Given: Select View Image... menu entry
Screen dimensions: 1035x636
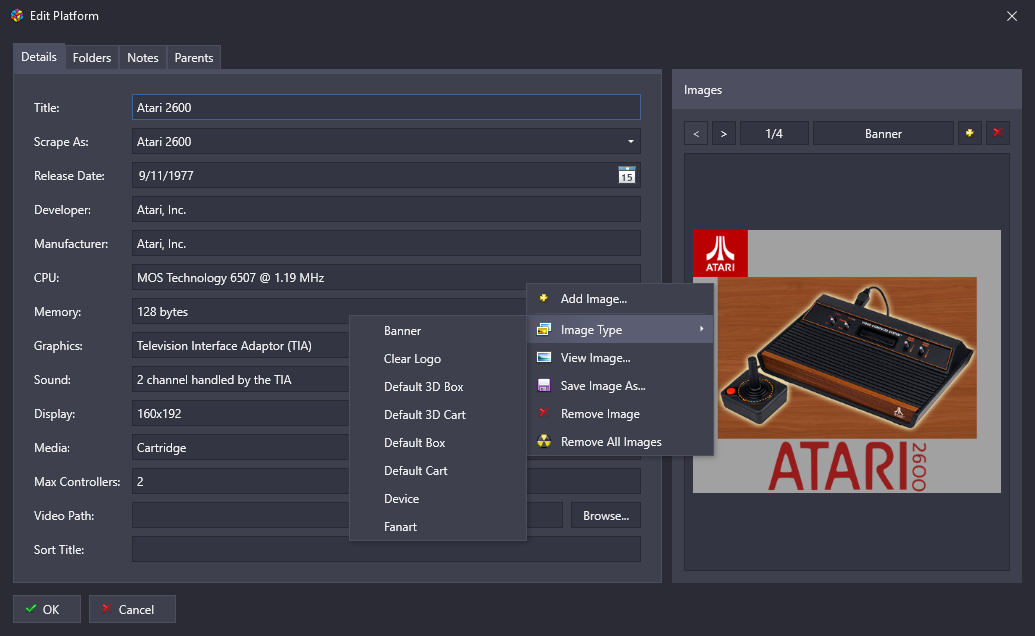Looking at the screenshot, I should click(x=620, y=358).
